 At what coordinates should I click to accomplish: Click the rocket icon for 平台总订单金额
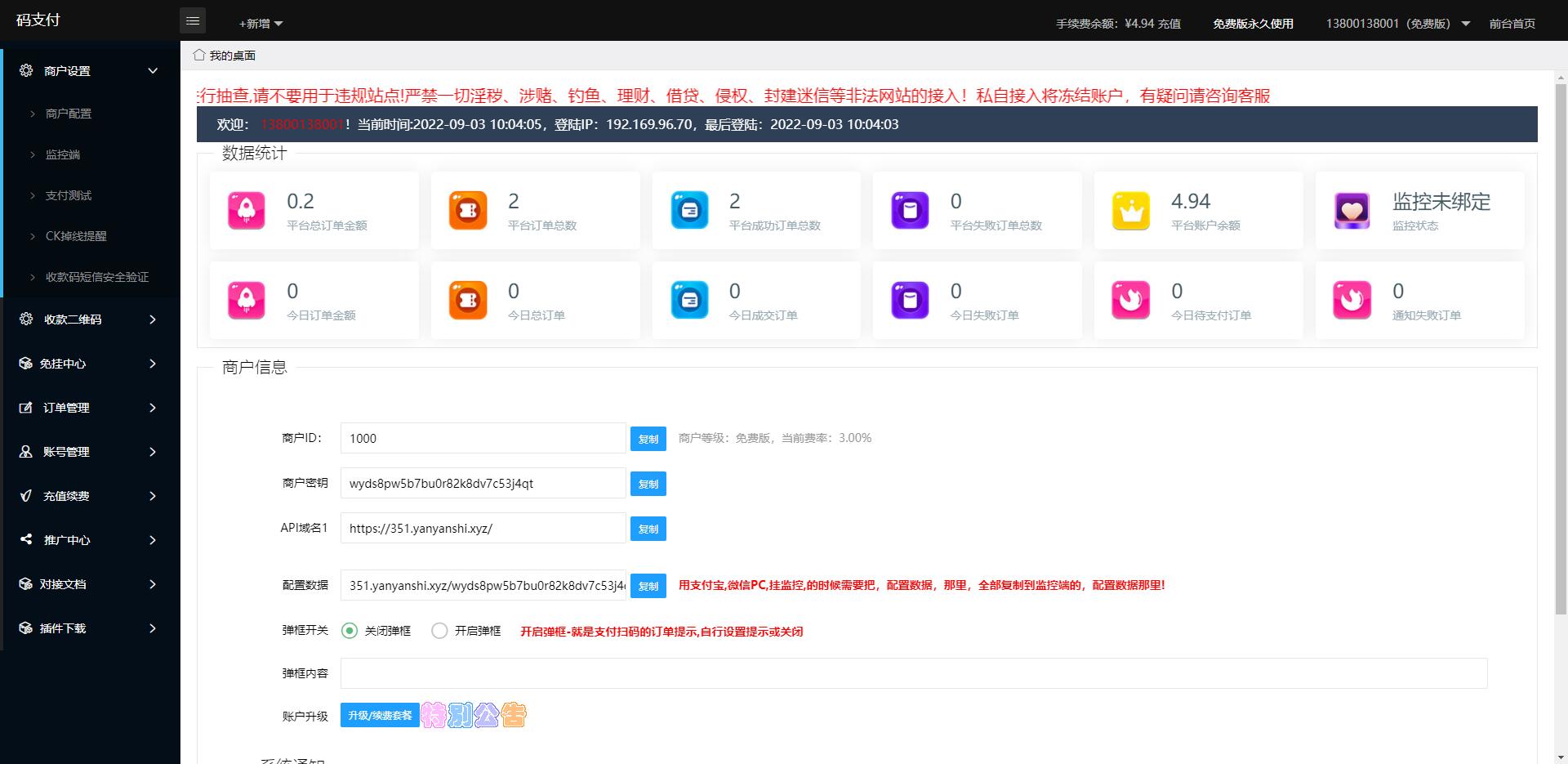pos(247,211)
